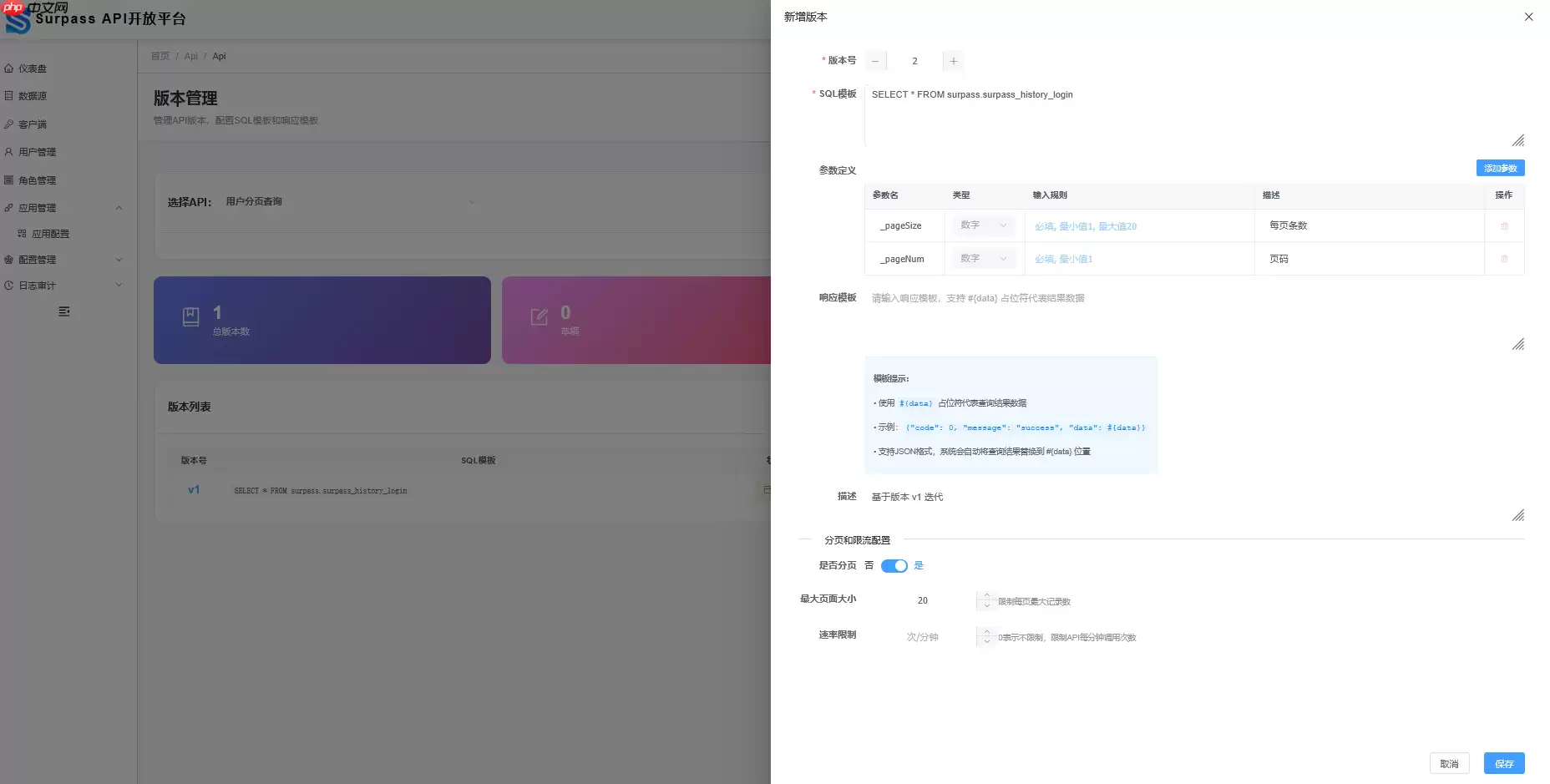Click the v1 version link in the list
The width and height of the screenshot is (1550, 784).
tap(194, 490)
